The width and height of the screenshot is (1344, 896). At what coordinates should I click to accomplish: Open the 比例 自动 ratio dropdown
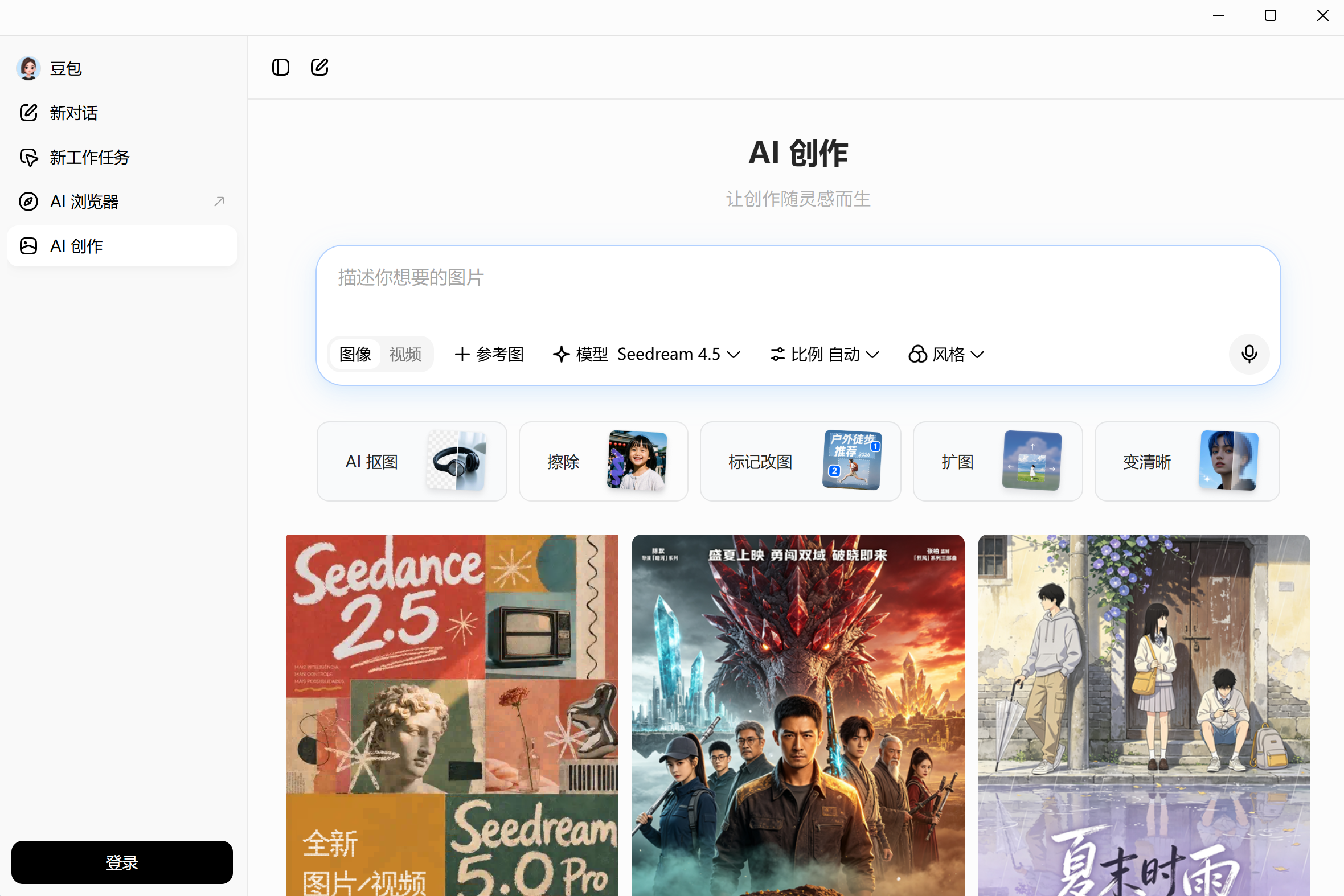click(x=825, y=354)
